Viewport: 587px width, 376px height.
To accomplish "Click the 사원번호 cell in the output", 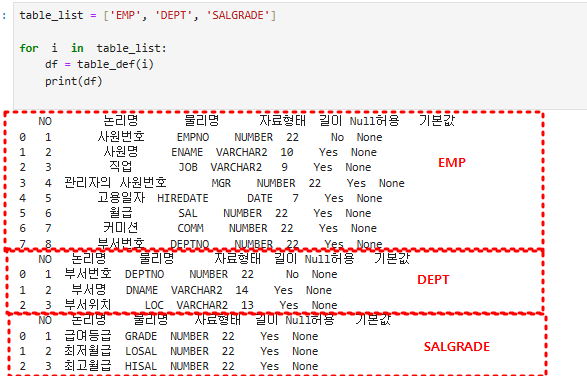I will (121, 137).
